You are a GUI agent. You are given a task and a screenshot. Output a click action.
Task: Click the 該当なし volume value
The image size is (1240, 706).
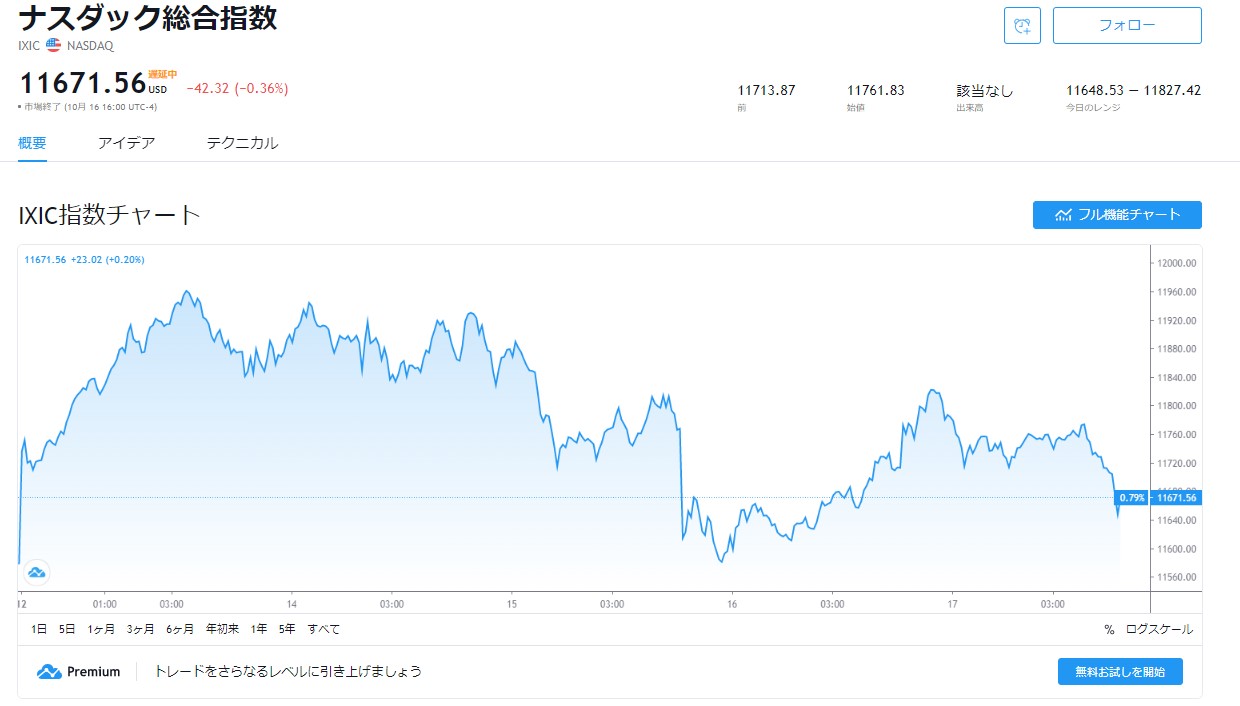click(985, 90)
